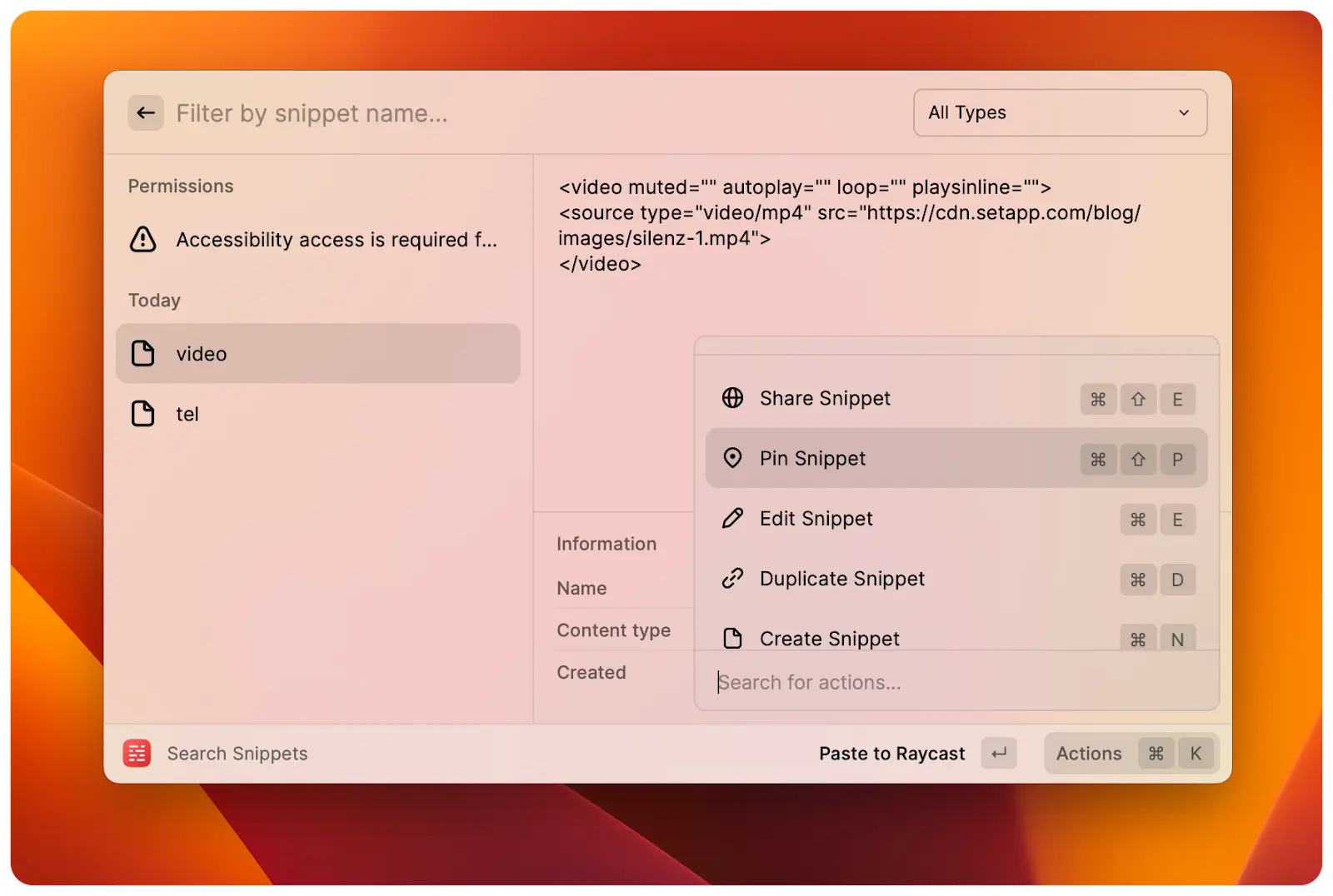Click the Content type metadata label
Image resolution: width=1333 pixels, height=896 pixels.
click(614, 630)
